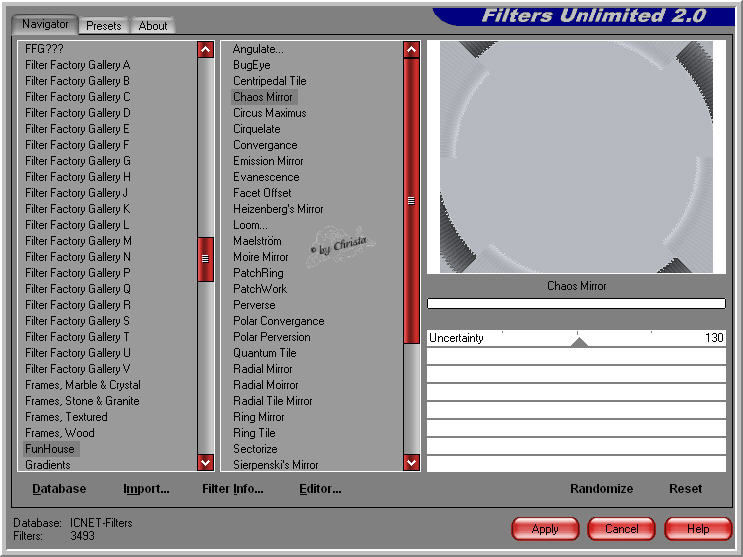Select Filter Factory Gallery D
This screenshot has height=557, width=743.
pyautogui.click(x=78, y=113)
